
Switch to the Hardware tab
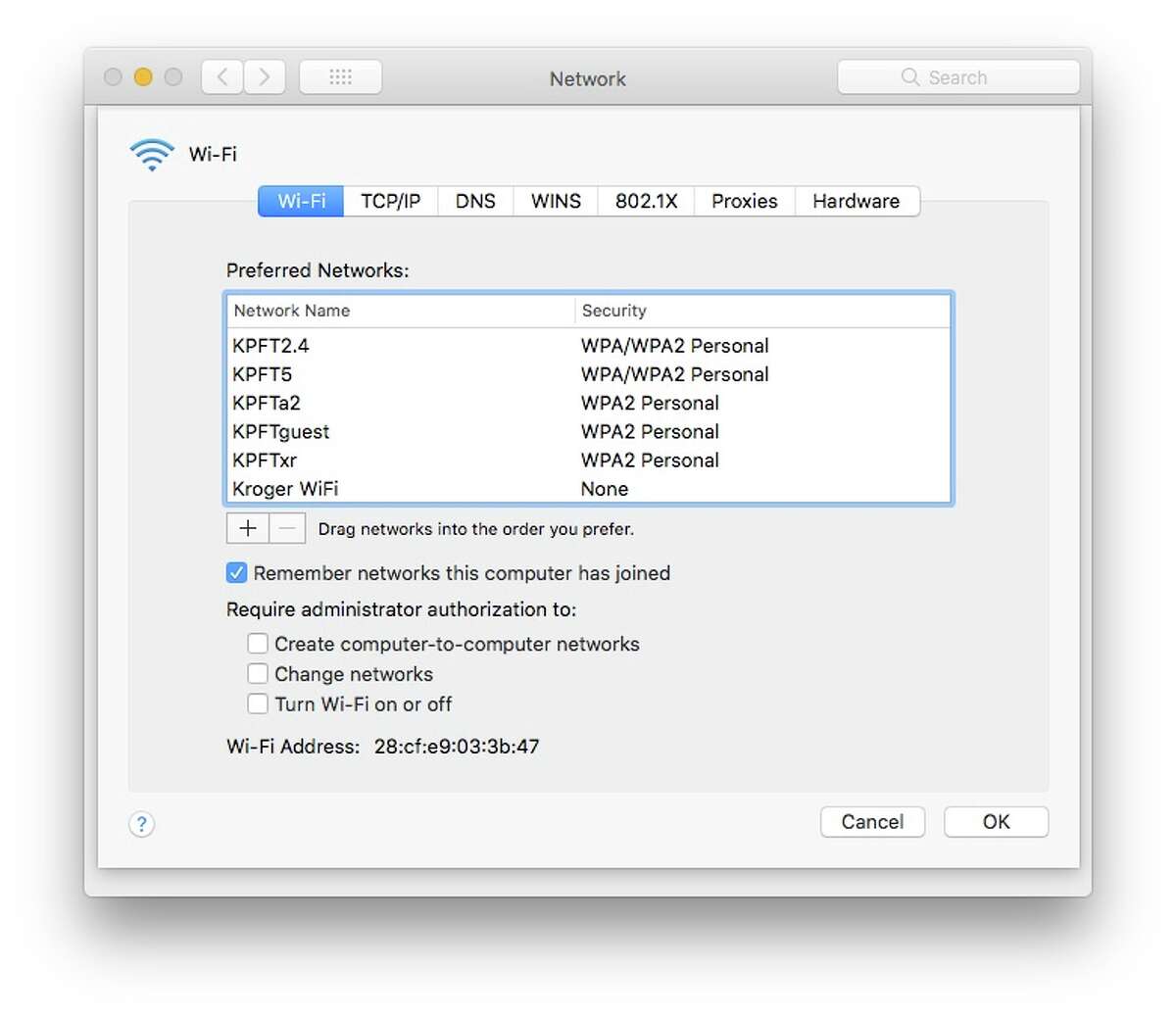point(856,201)
